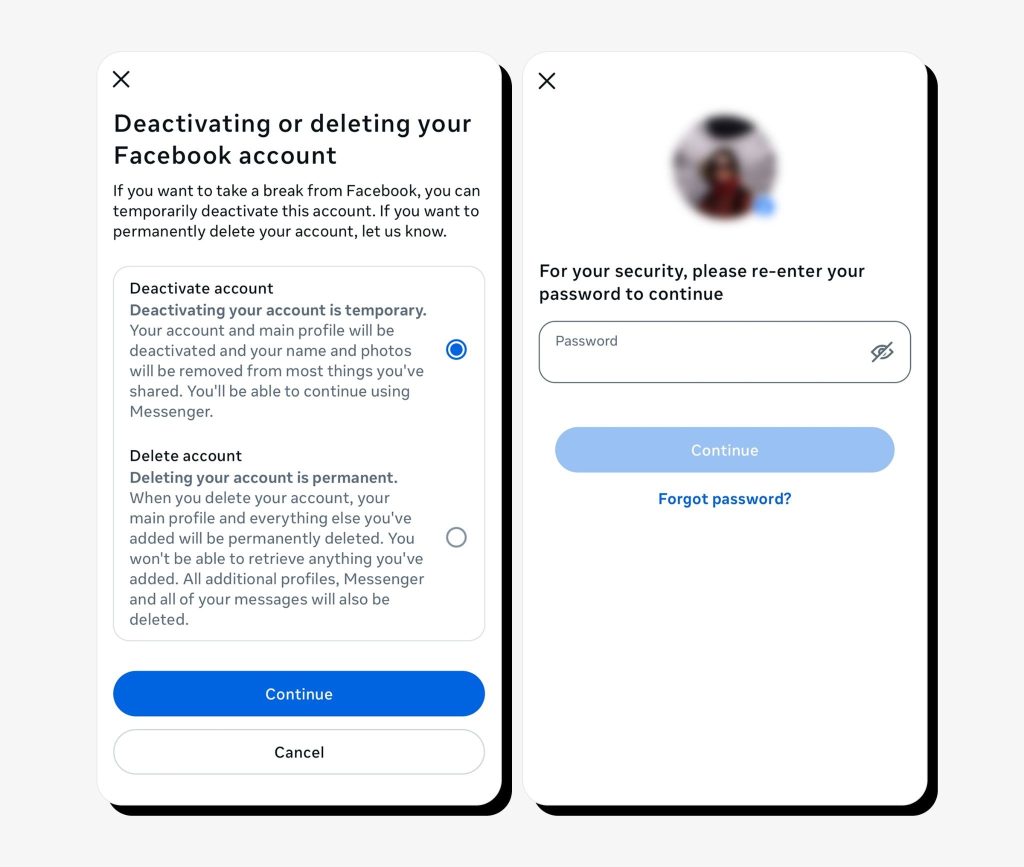1024x867 pixels.
Task: Click the light-blue Continue button below password
Action: pos(724,450)
